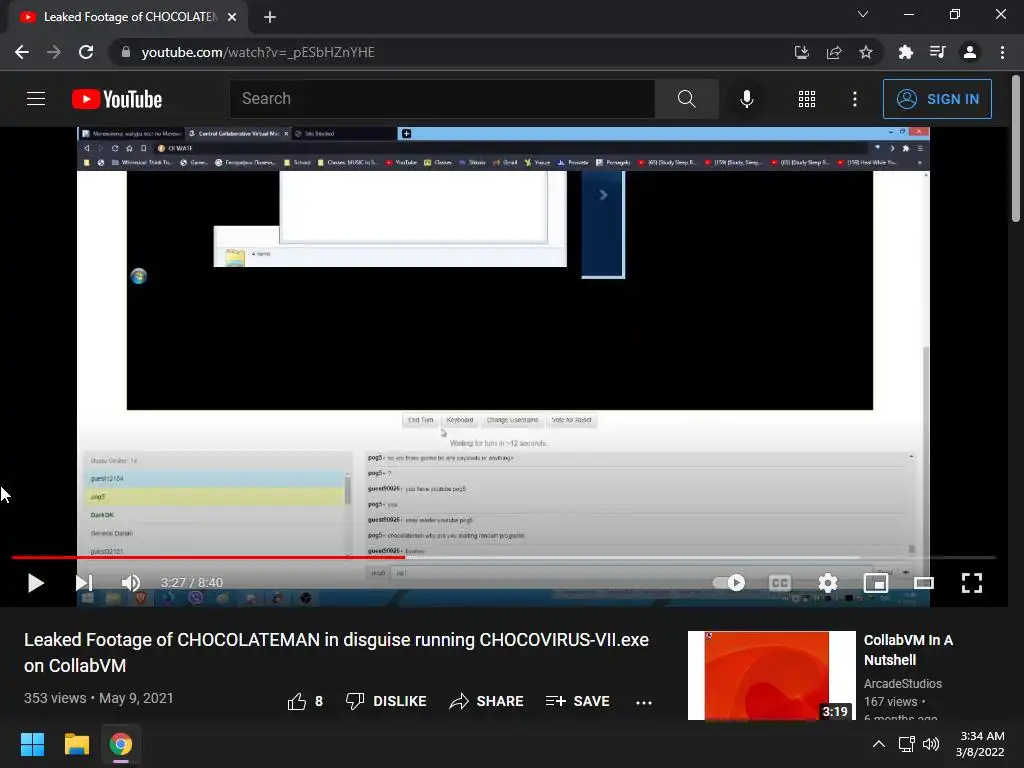Screen dimensions: 1024x768
Task: Toggle autoplay switch in player
Action: tap(729, 583)
